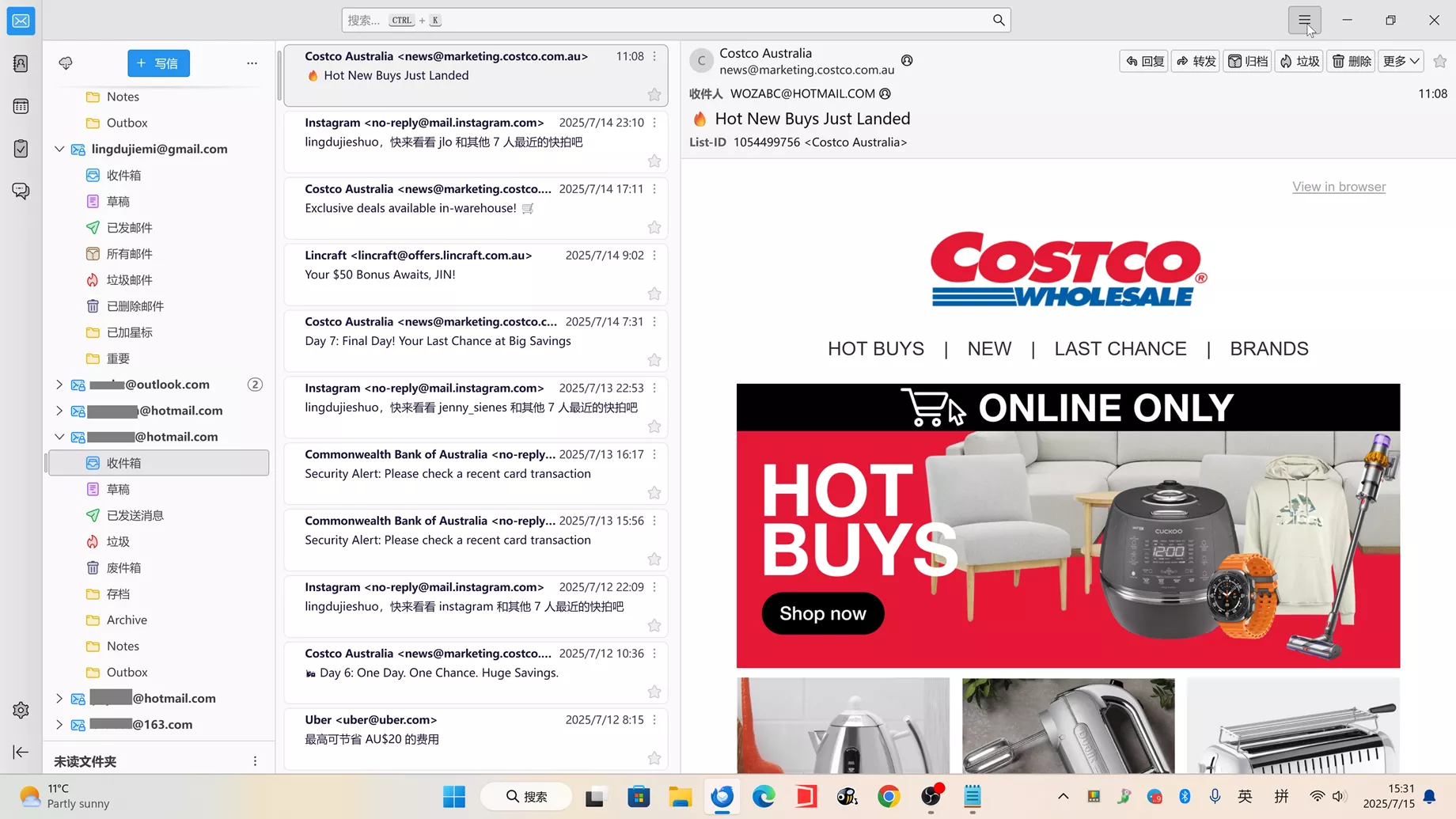The width and height of the screenshot is (1456, 819).
Task: Expand the @163.com account folder tree
Action: pos(59,724)
